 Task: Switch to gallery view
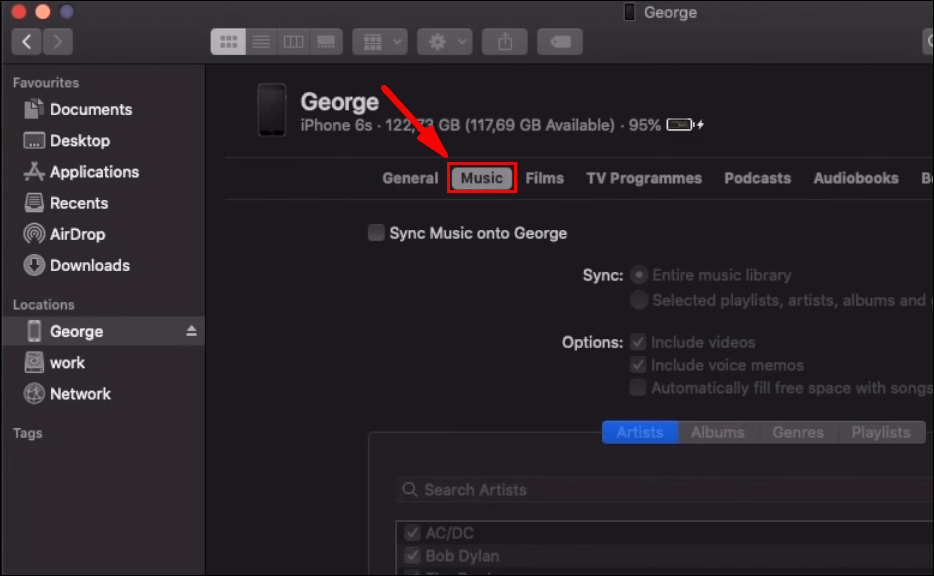pos(326,42)
